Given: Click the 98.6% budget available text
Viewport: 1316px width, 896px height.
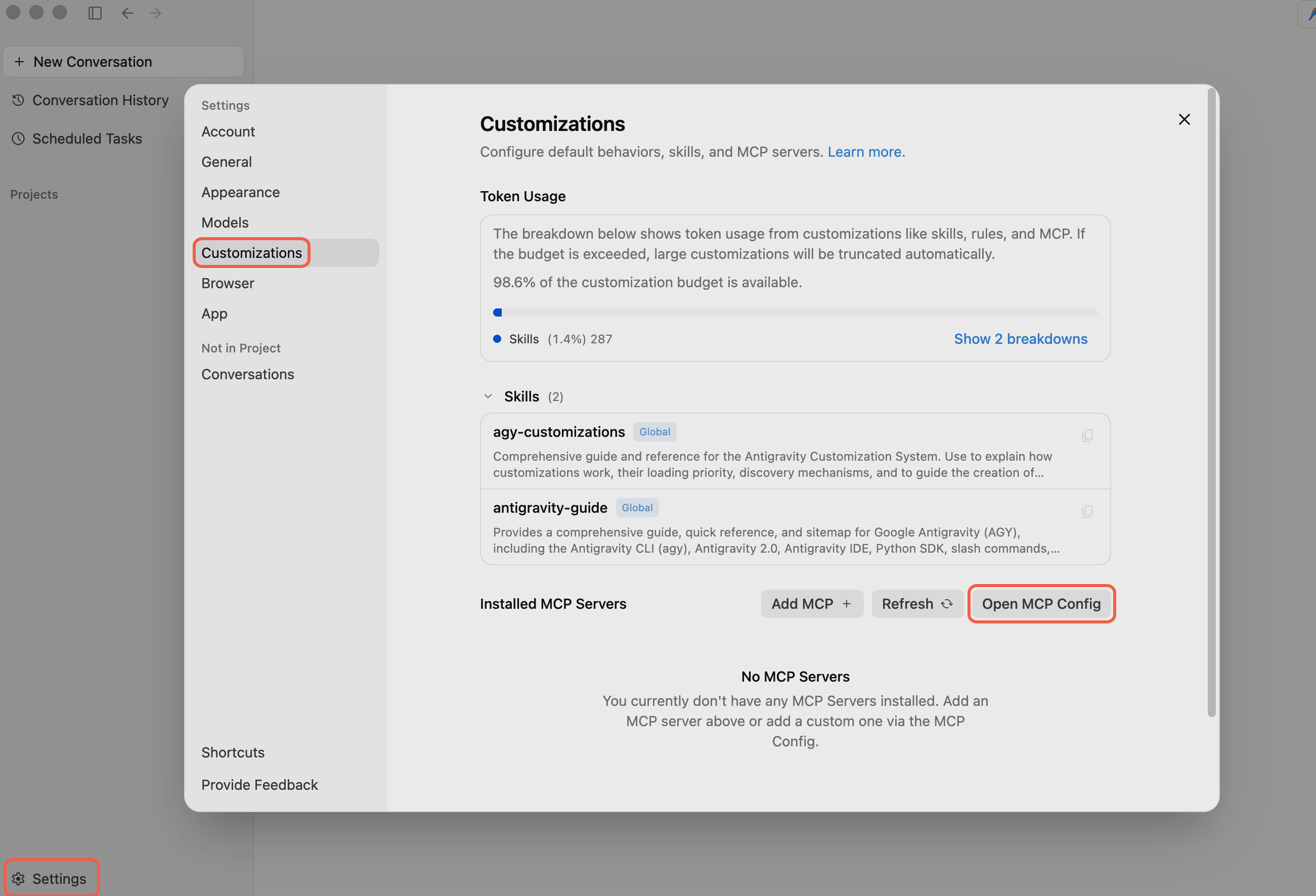Looking at the screenshot, I should (647, 282).
